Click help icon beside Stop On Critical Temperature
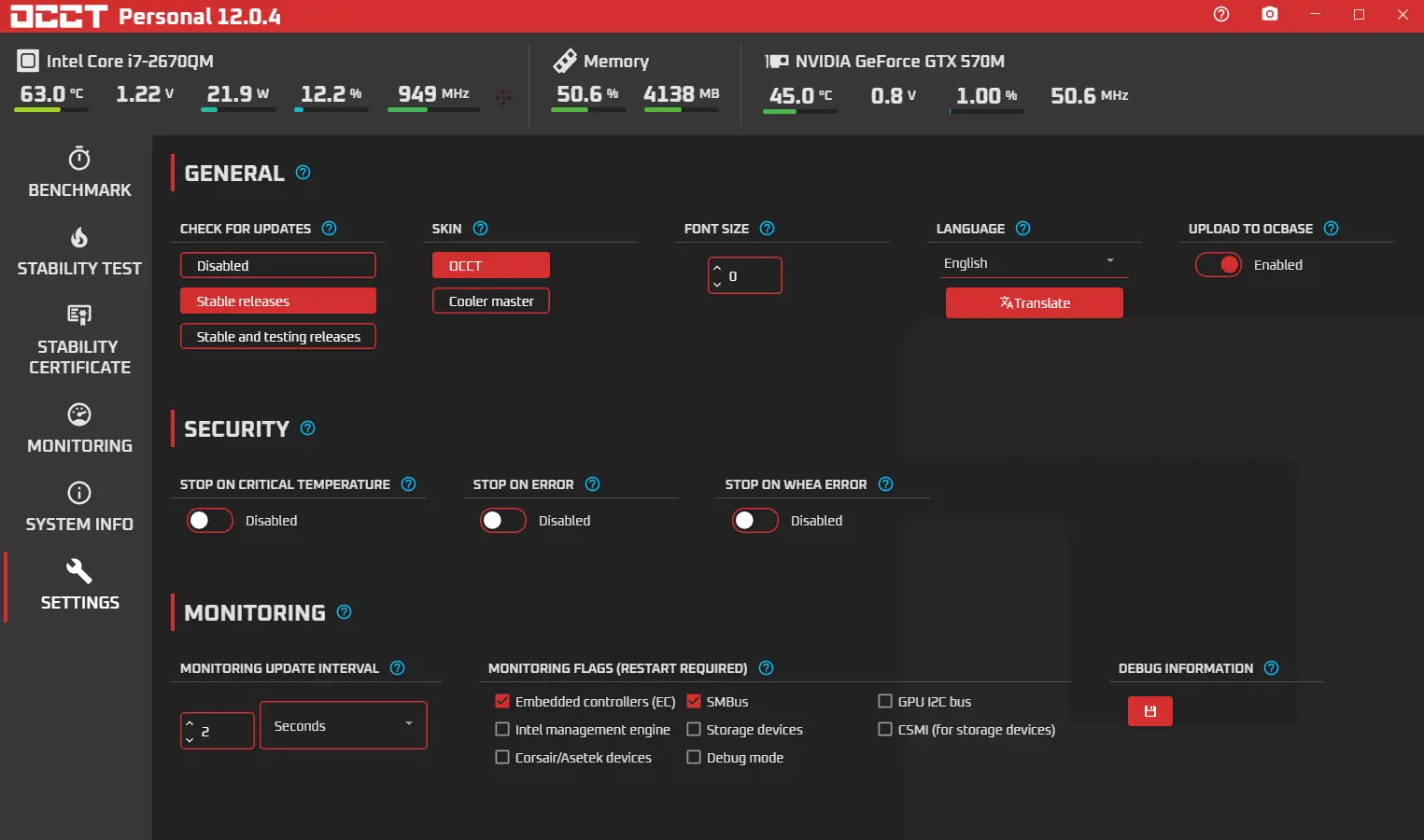This screenshot has width=1424, height=840. (x=408, y=484)
